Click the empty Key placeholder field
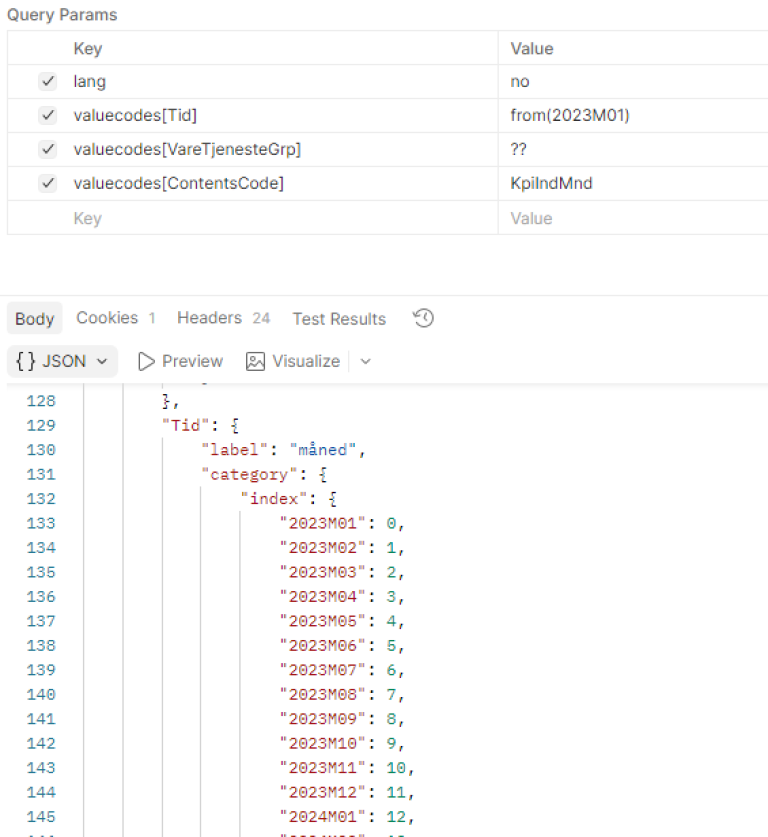The height and width of the screenshot is (837, 768). pos(87,218)
